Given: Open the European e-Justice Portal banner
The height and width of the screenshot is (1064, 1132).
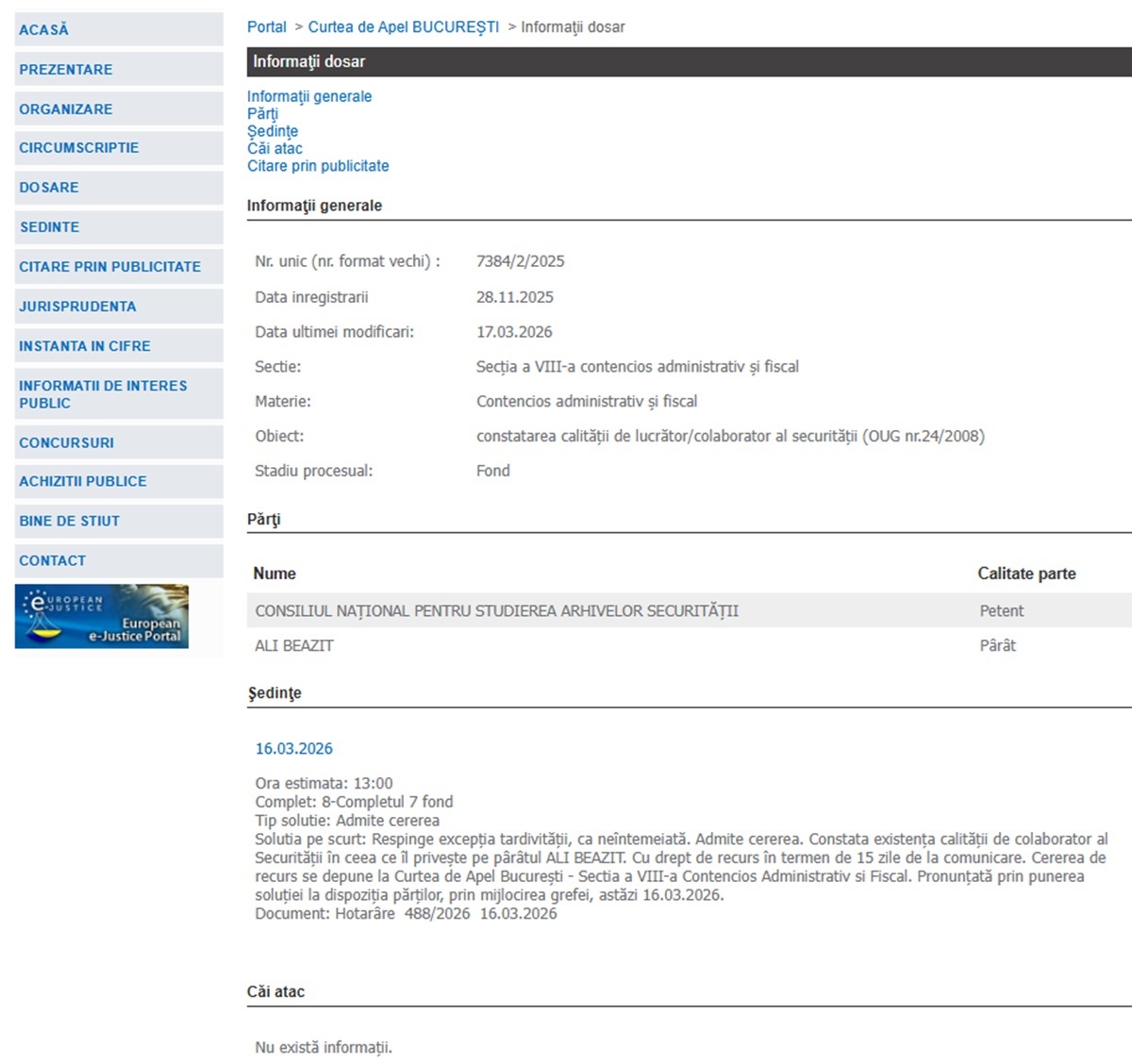Looking at the screenshot, I should pyautogui.click(x=102, y=617).
